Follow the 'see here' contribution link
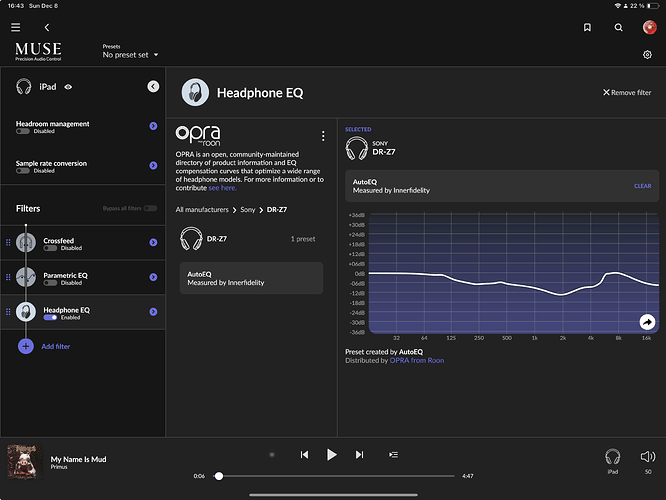Screen dimensions: 666x500 (x=222, y=188)
